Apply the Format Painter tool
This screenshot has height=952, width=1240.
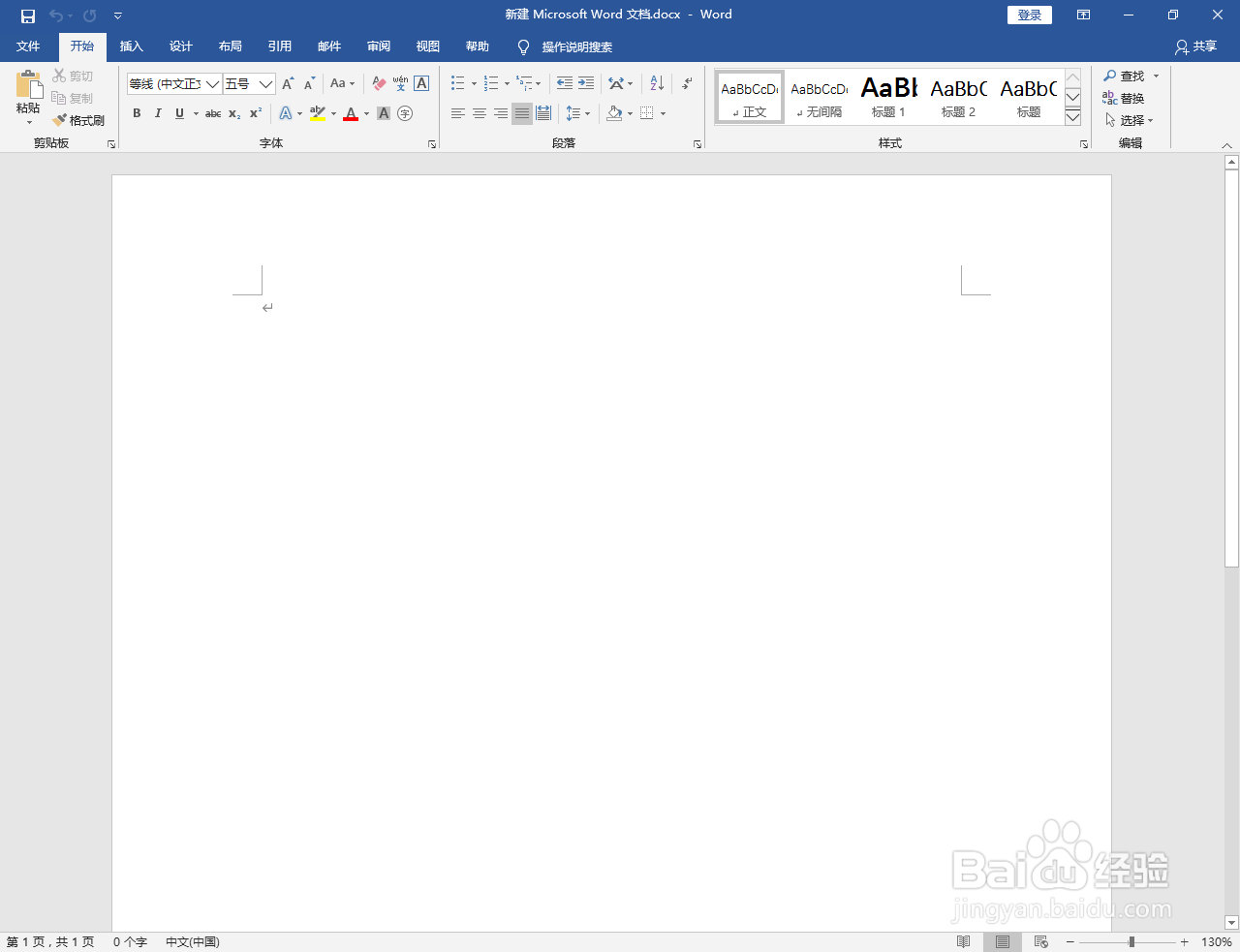click(x=78, y=120)
